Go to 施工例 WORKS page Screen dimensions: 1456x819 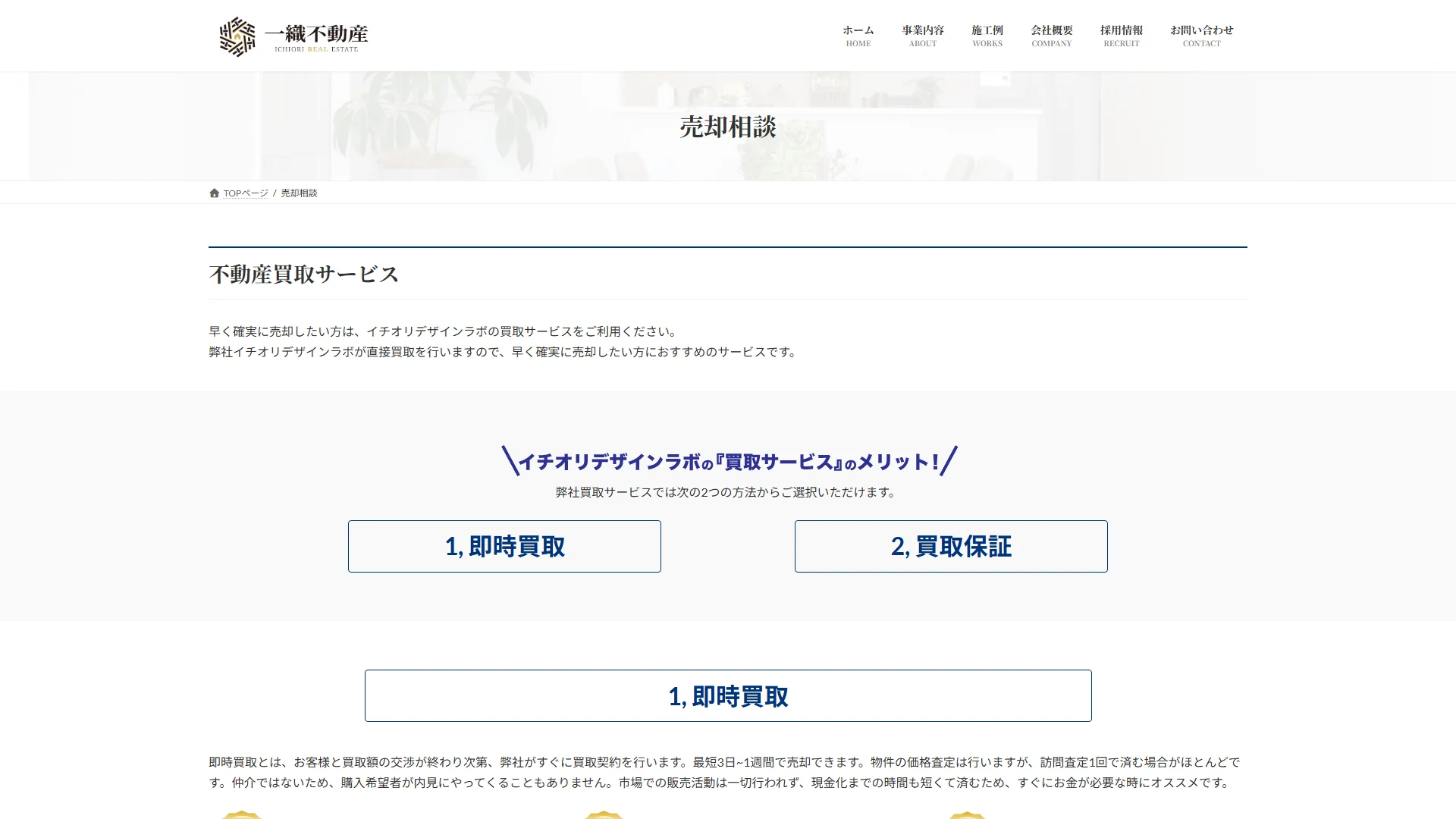(987, 36)
